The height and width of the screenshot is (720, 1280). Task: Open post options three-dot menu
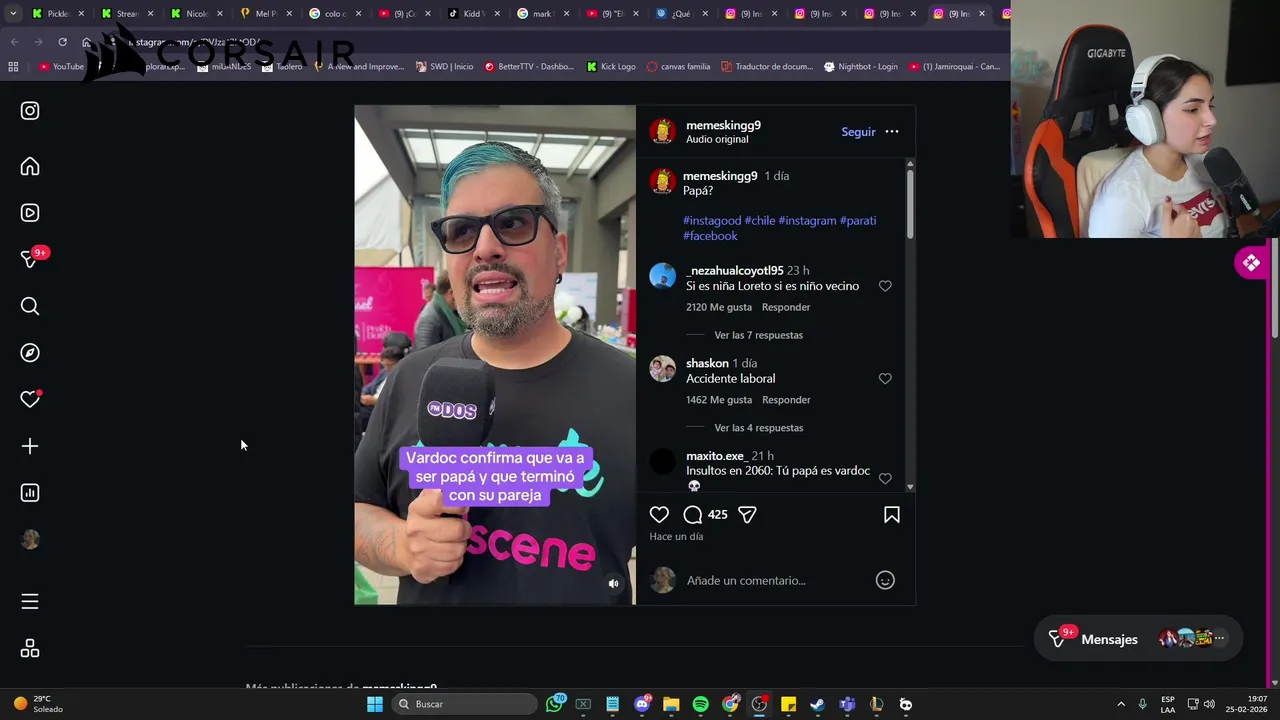click(892, 132)
